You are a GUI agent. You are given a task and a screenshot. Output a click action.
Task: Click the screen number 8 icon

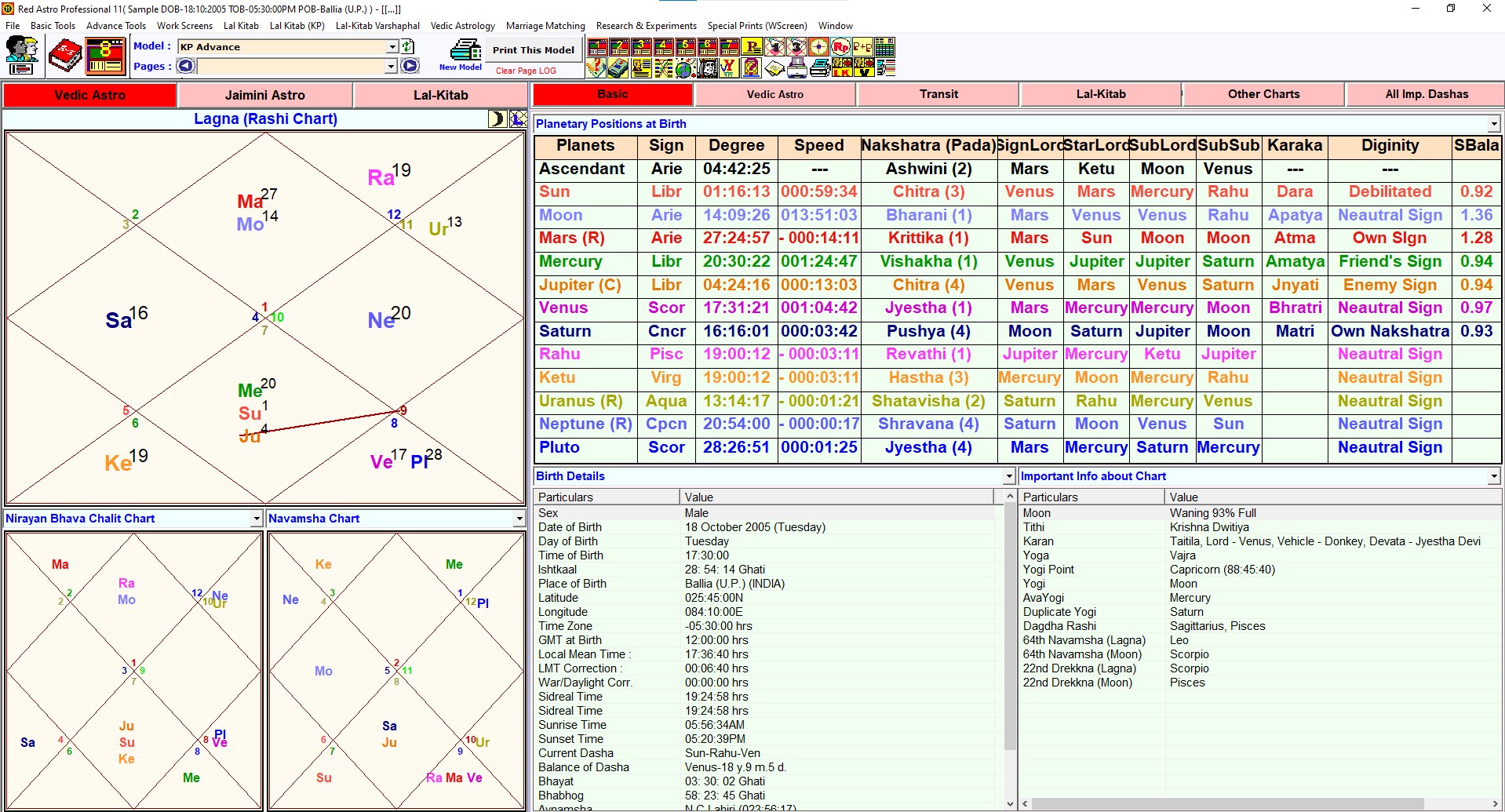[105, 56]
